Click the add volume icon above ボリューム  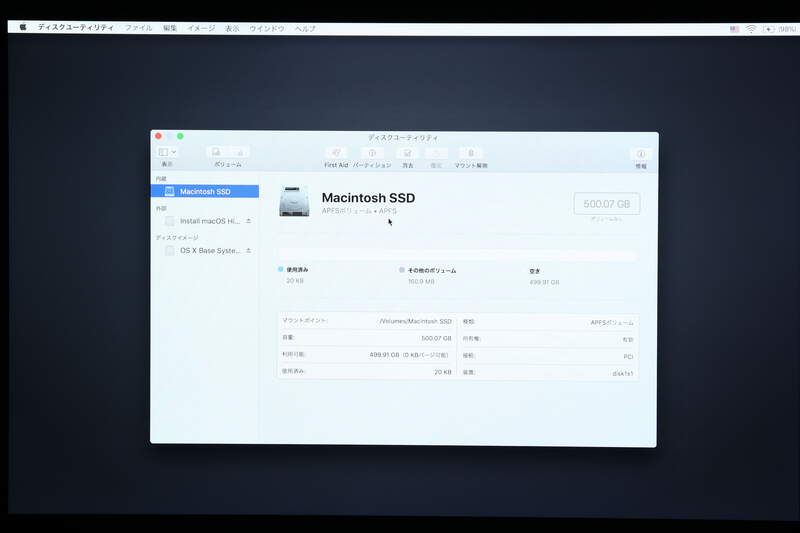(x=216, y=152)
